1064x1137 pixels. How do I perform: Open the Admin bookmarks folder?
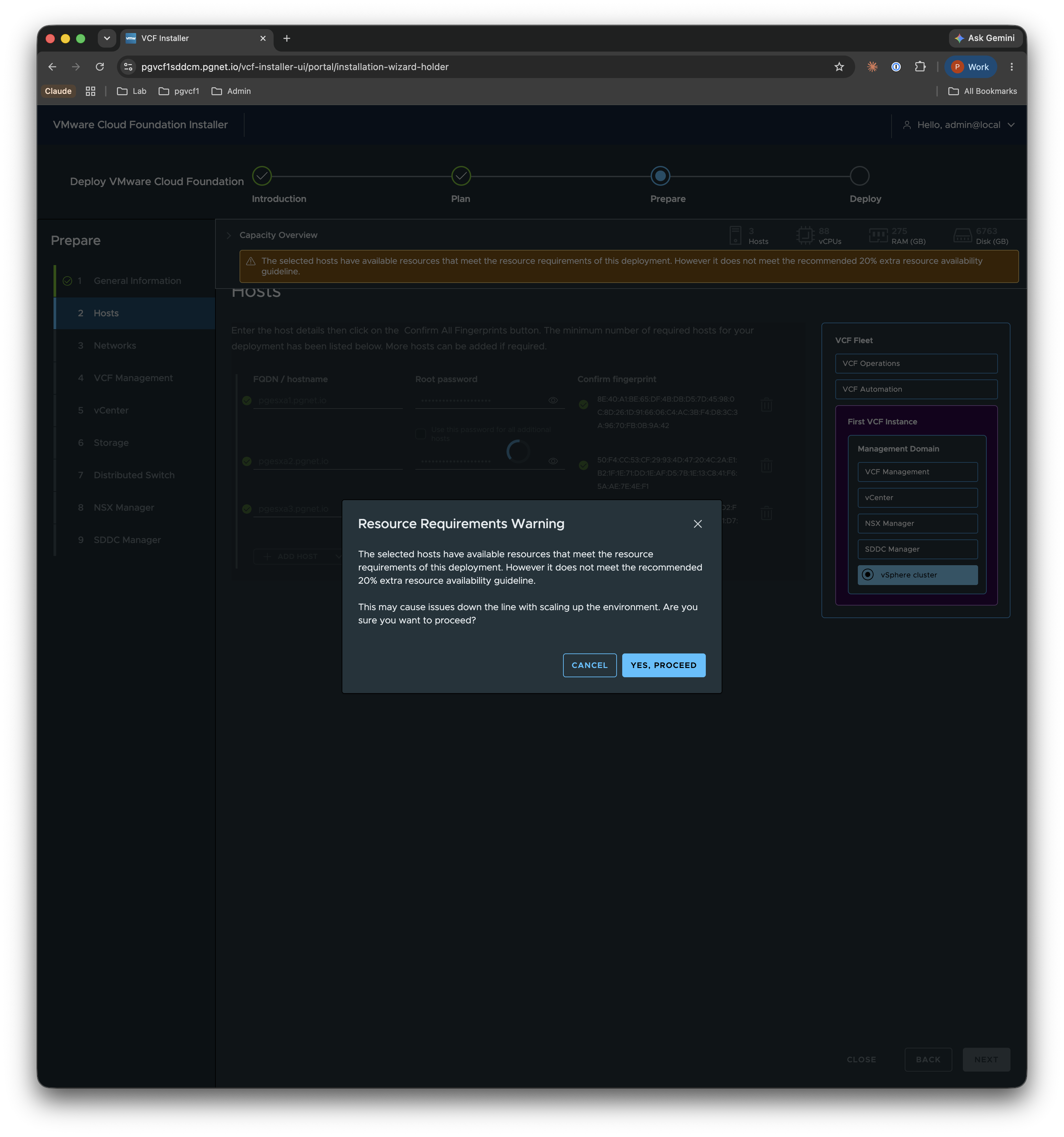pos(231,91)
